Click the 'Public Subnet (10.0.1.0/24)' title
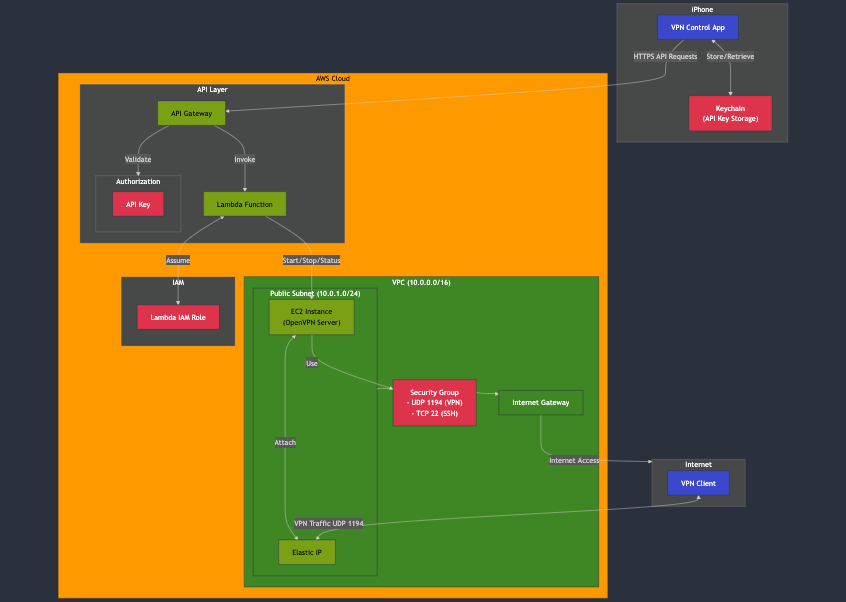The image size is (846, 602). point(315,293)
